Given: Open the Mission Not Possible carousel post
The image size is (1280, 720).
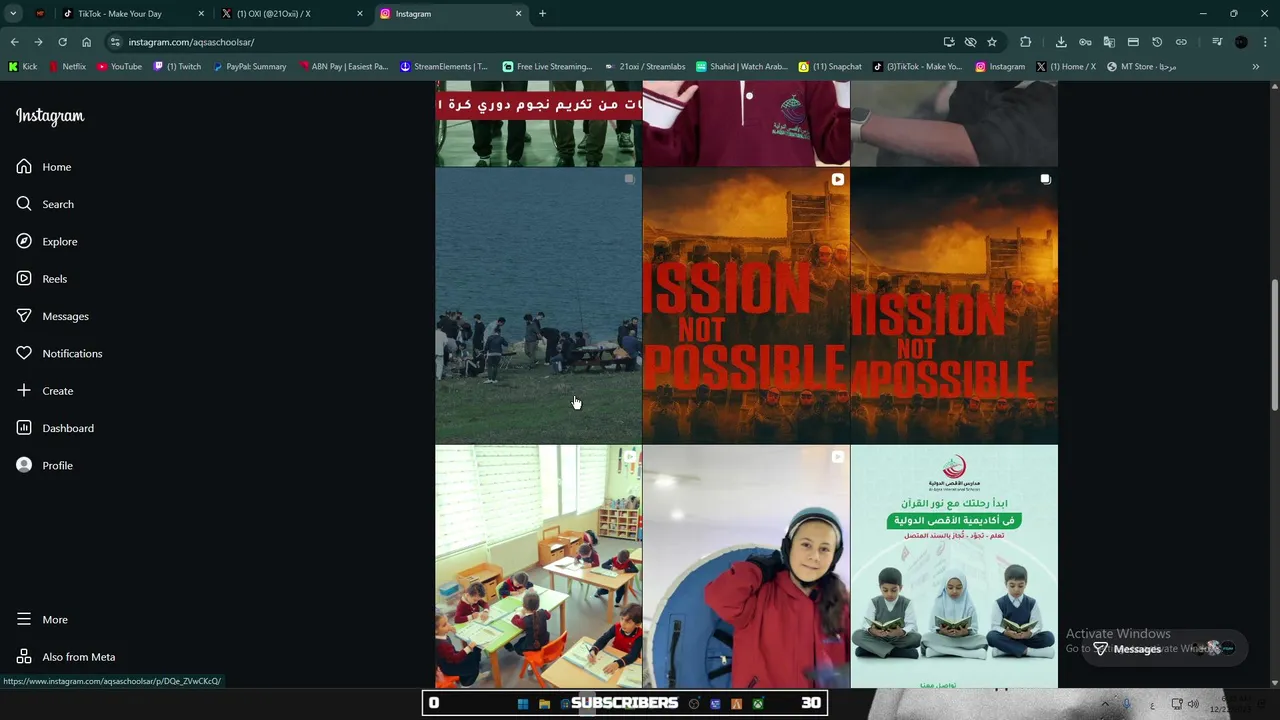Looking at the screenshot, I should point(954,305).
